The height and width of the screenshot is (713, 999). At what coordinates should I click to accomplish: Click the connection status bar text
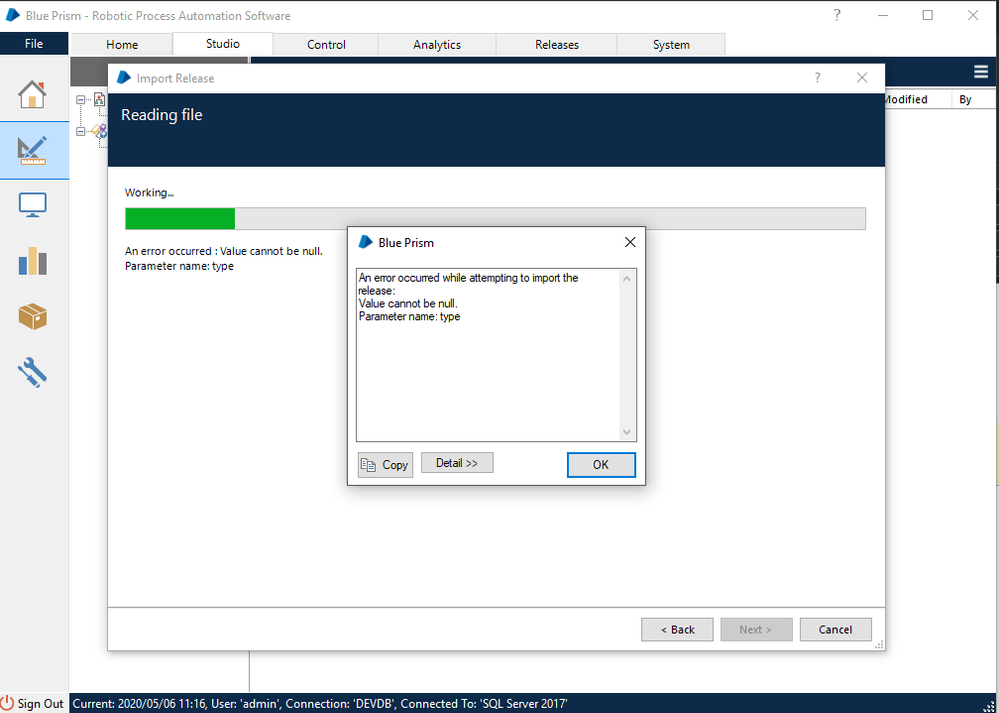pos(320,703)
